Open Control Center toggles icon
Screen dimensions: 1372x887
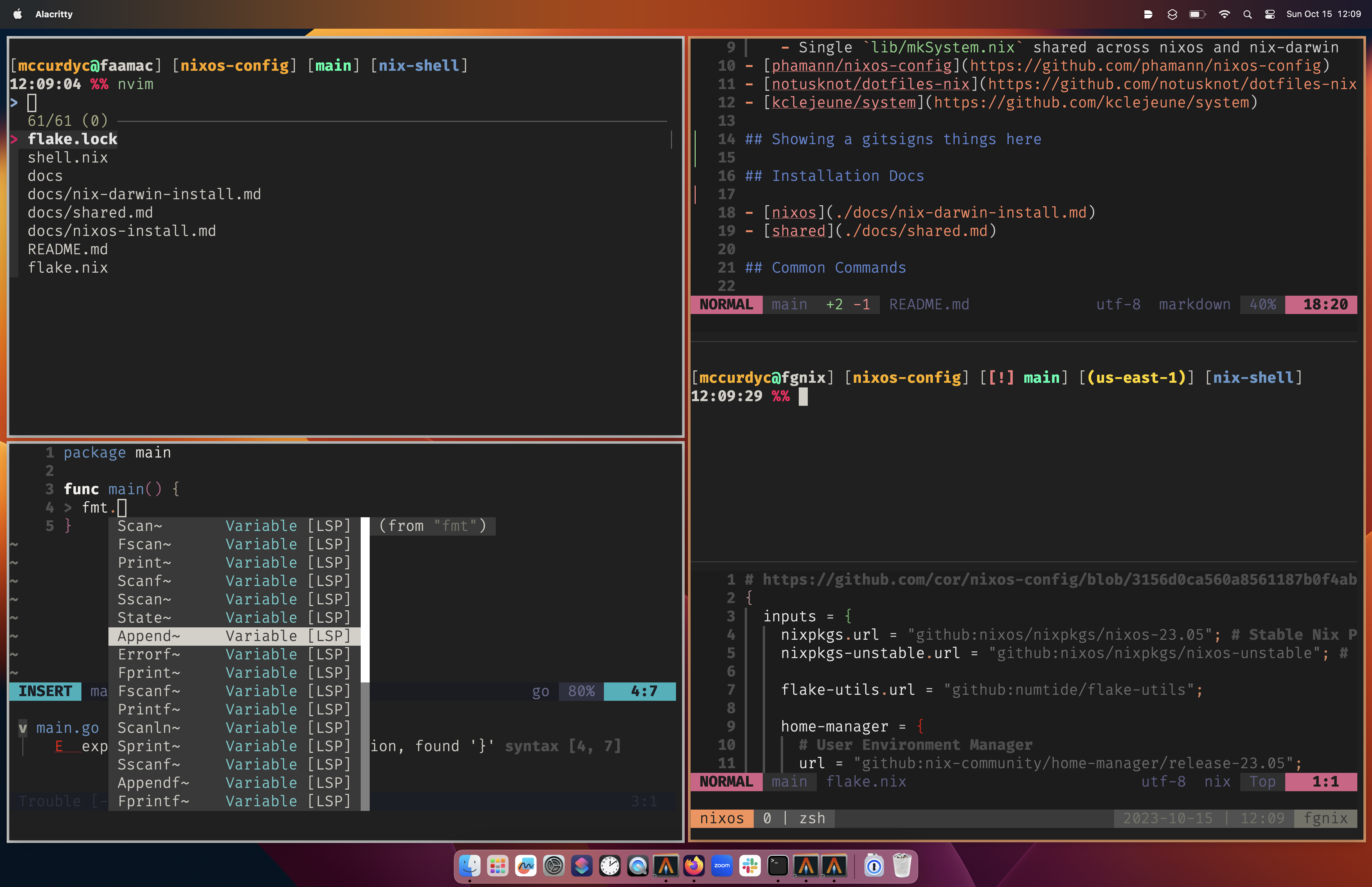[x=1270, y=14]
